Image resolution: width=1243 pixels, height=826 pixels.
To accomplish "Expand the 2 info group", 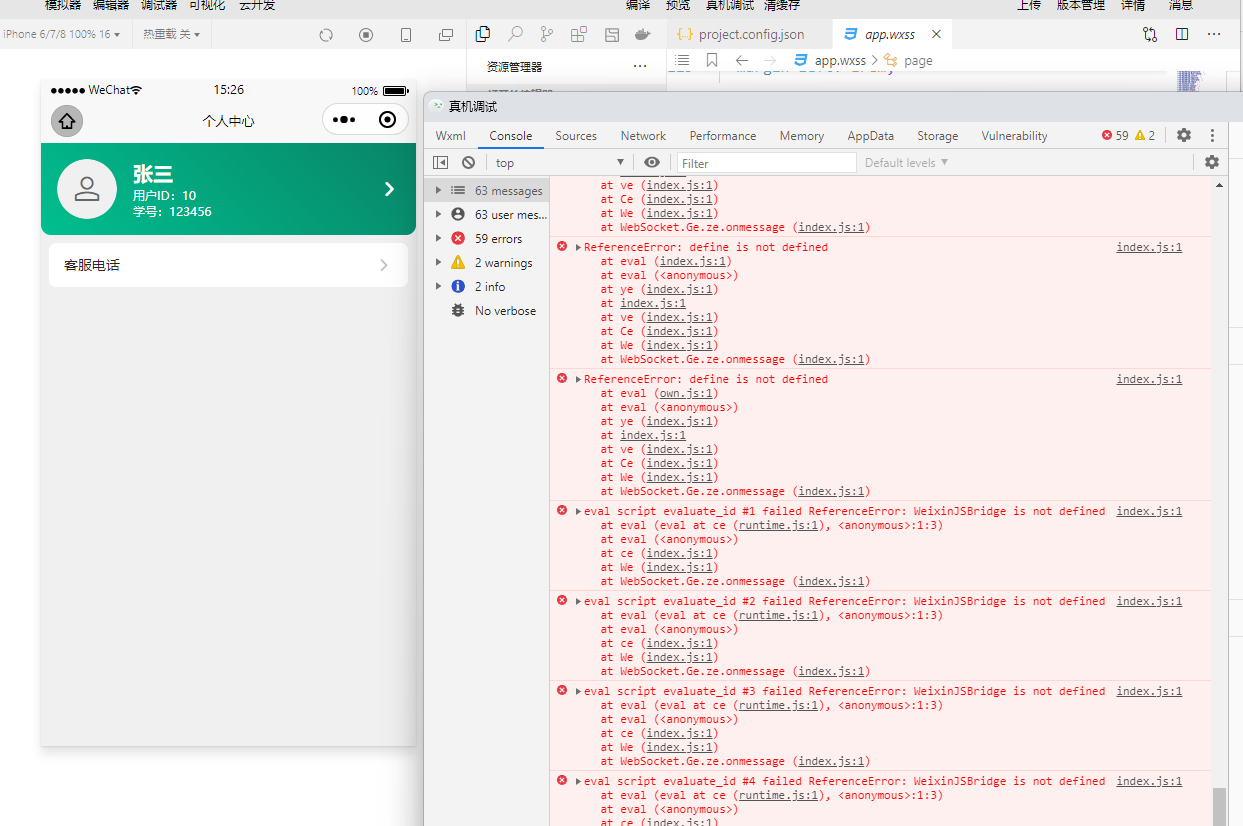I will point(438,286).
